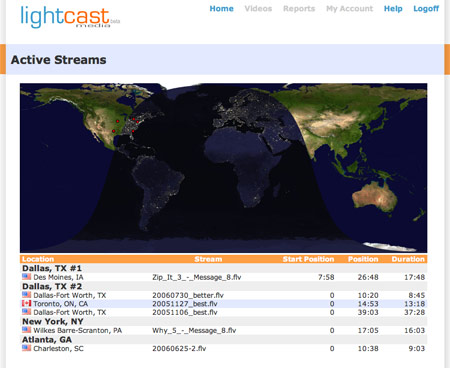Click the 10:38 position value
Screen dimensions: 450x368
[368, 348]
